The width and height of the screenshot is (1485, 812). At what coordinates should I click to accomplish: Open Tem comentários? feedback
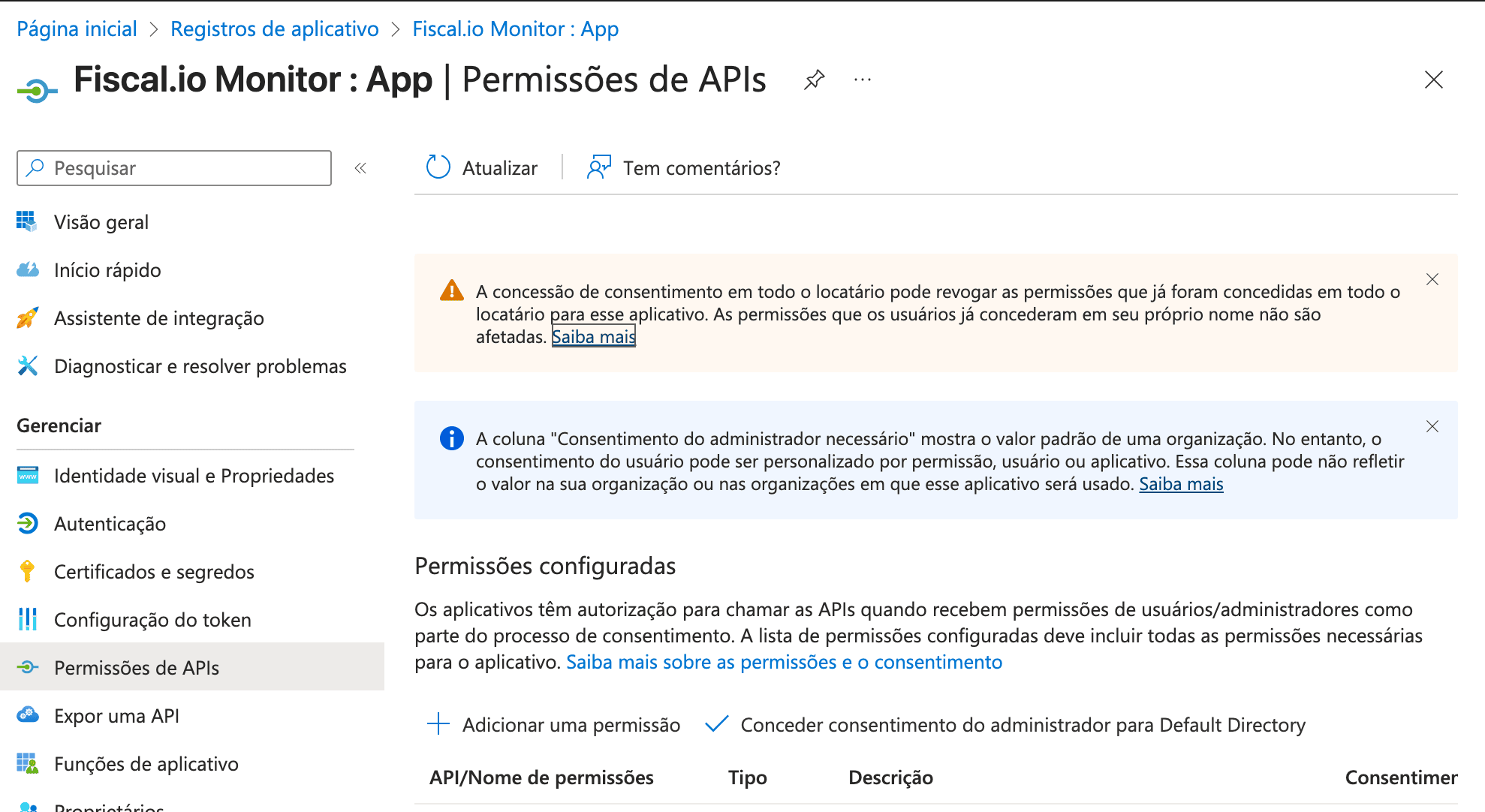(x=702, y=168)
